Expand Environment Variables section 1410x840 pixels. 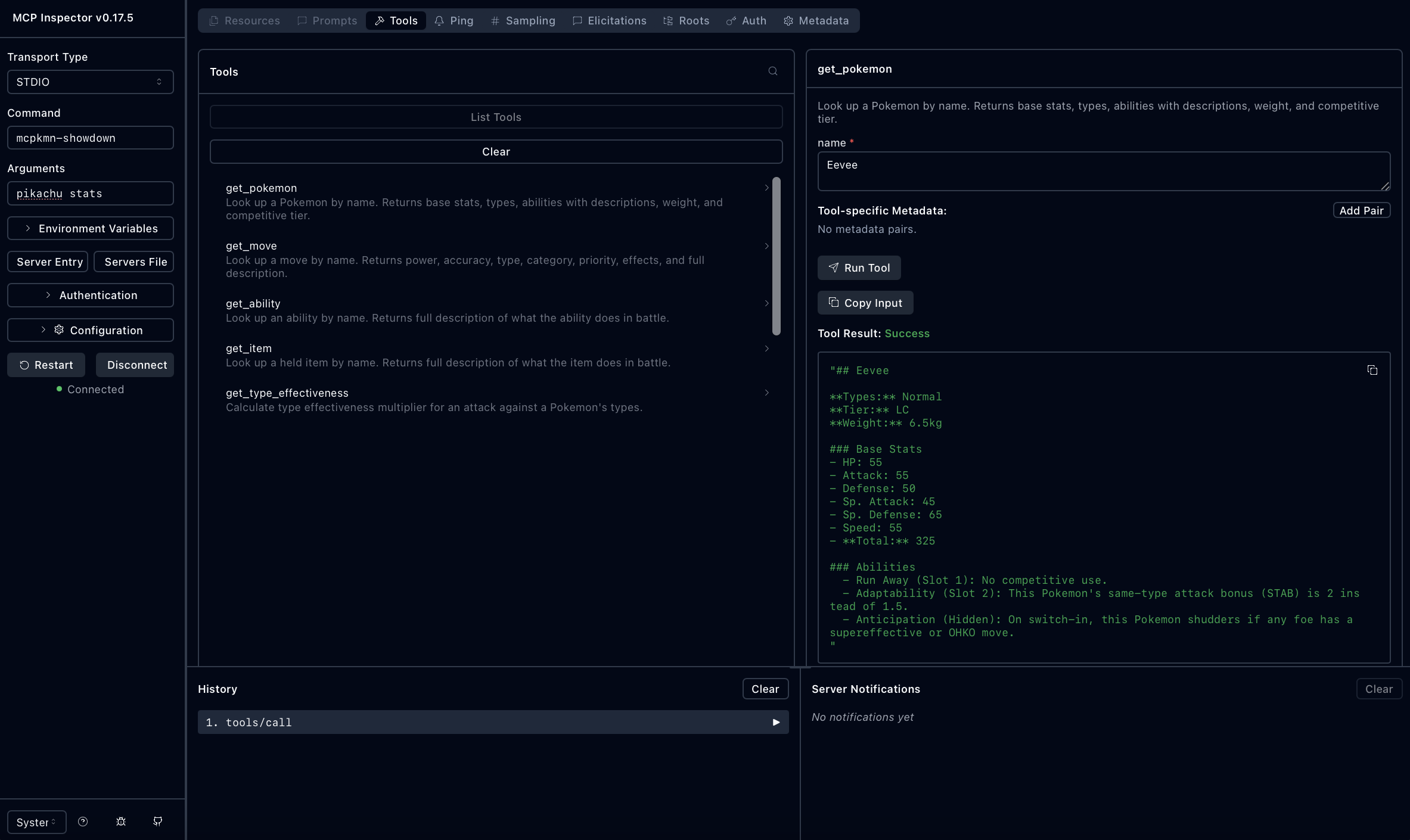[91, 228]
